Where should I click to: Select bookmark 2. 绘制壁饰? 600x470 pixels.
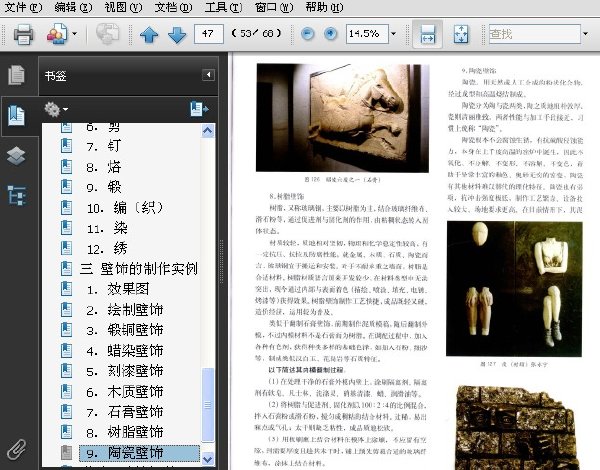point(125,310)
